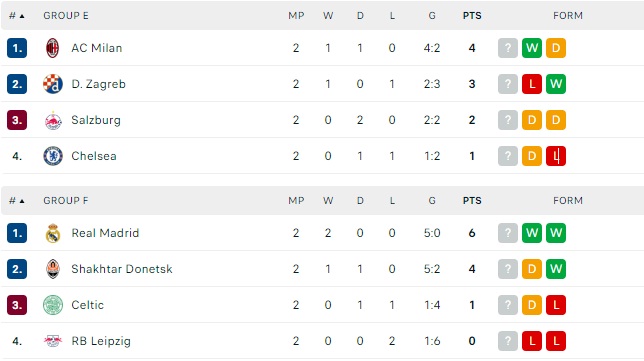
Task: Click the Real Madrid club crest
Action: (x=53, y=233)
